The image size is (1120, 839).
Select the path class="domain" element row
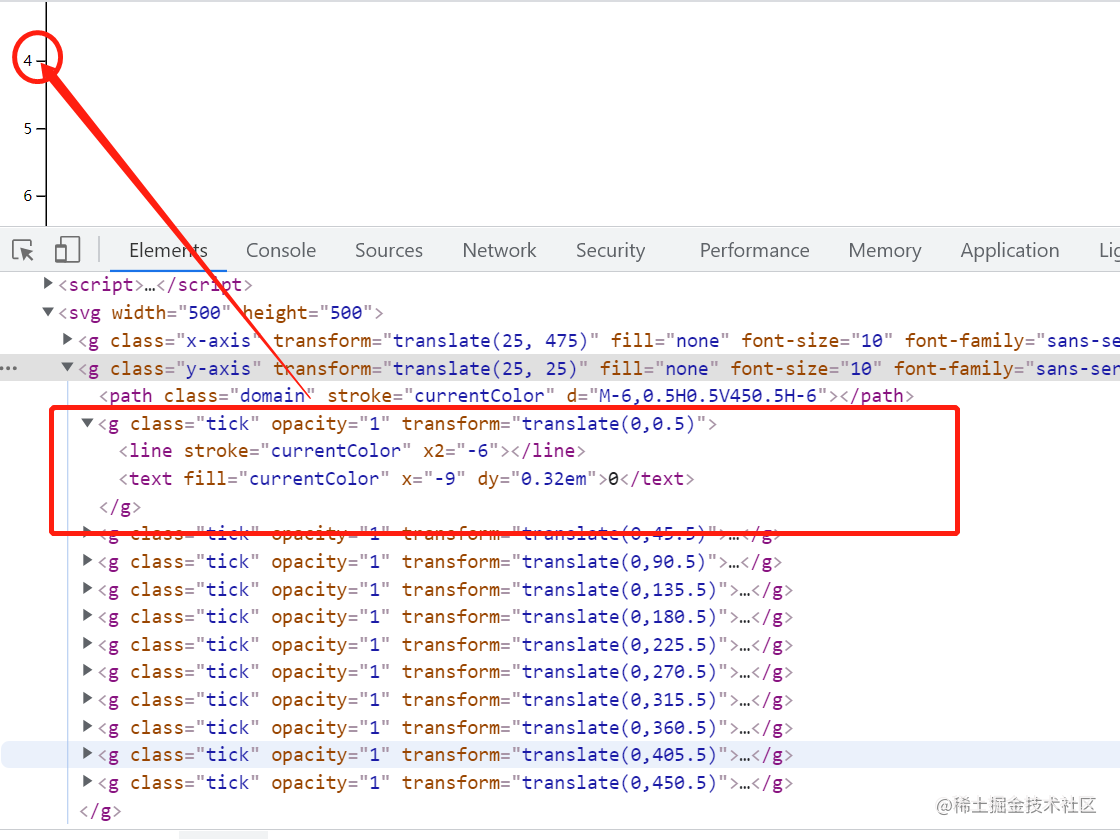pos(506,396)
